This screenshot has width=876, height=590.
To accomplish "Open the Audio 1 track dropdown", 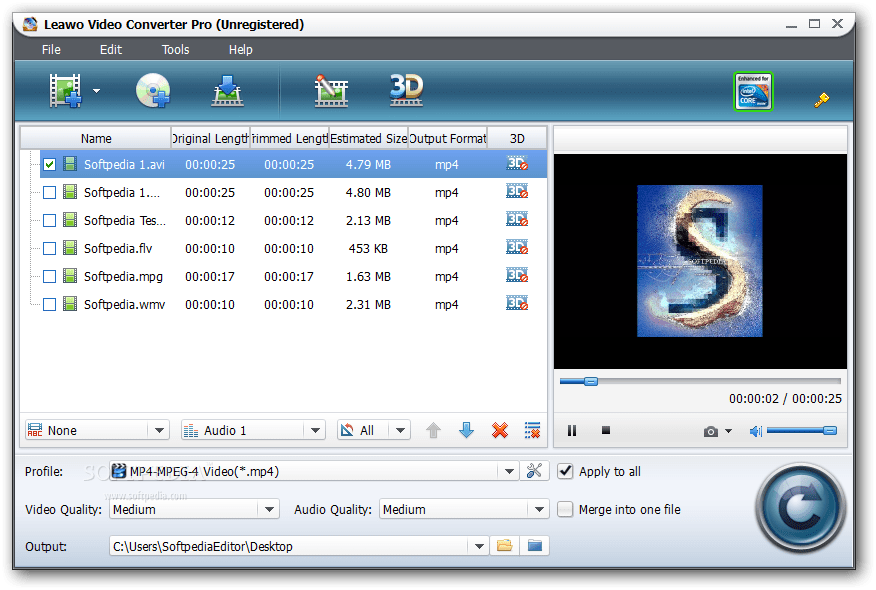I will click(x=250, y=429).
